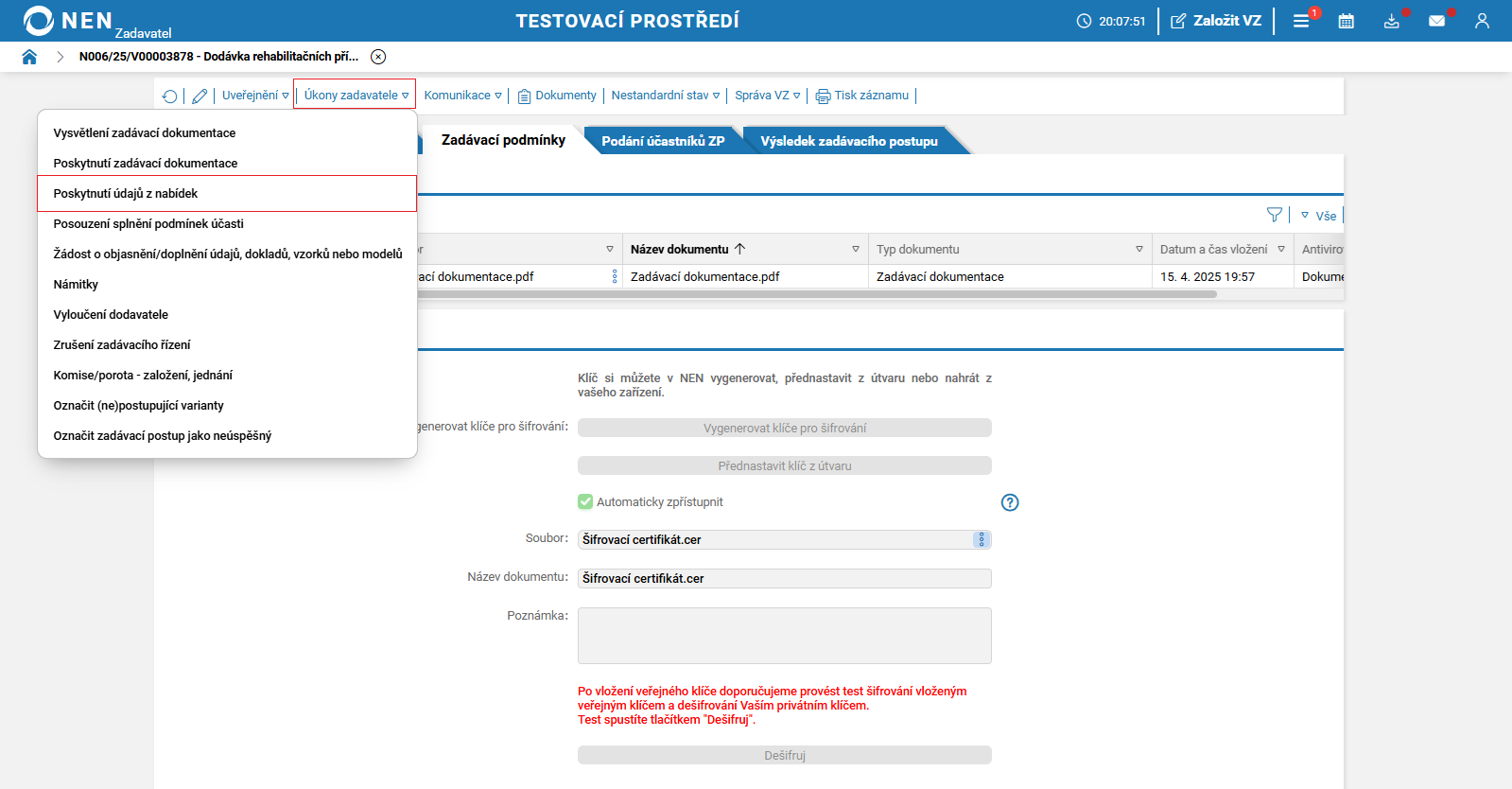Expand the Nestandardní stav dropdown
Viewport: 1512px width, 789px height.
point(666,96)
